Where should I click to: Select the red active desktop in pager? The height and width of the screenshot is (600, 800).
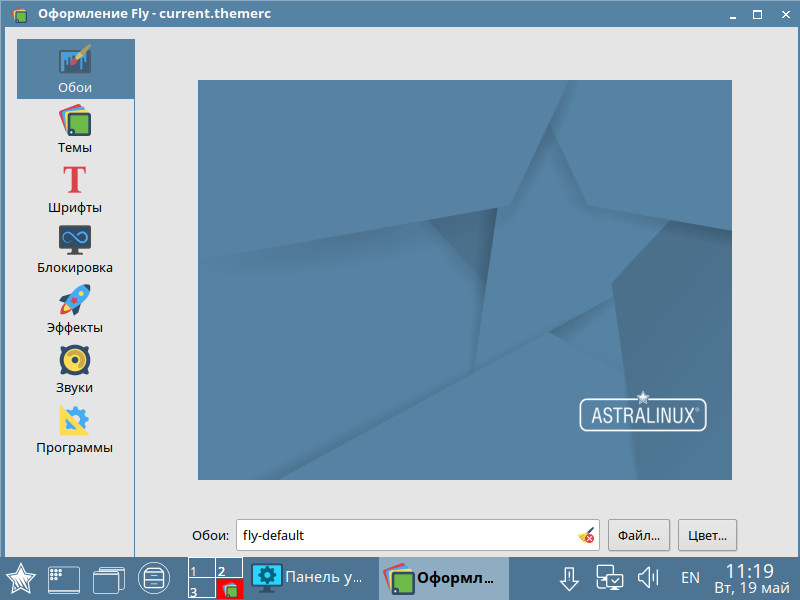229,588
